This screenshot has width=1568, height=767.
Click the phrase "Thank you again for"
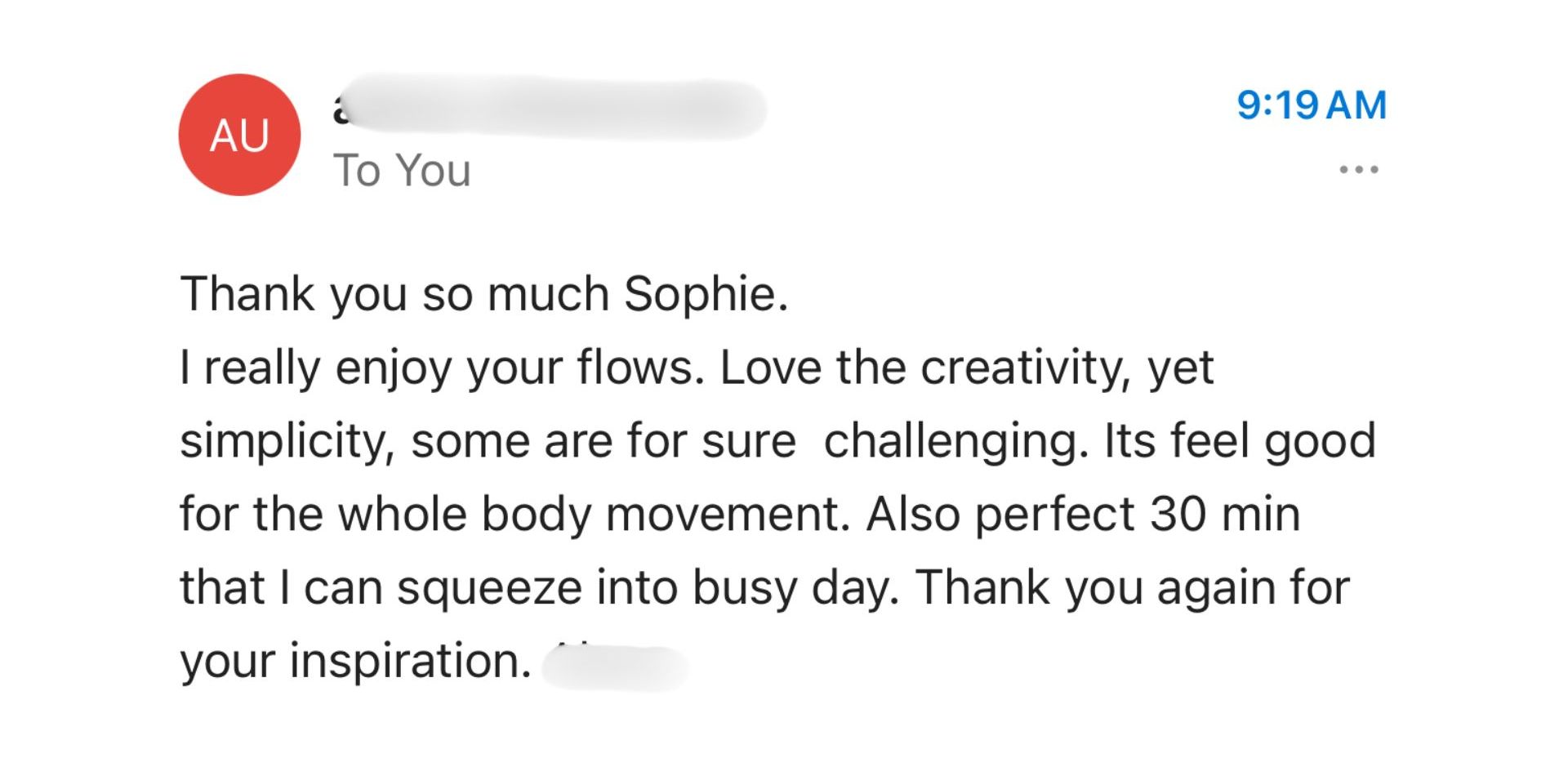1132,588
